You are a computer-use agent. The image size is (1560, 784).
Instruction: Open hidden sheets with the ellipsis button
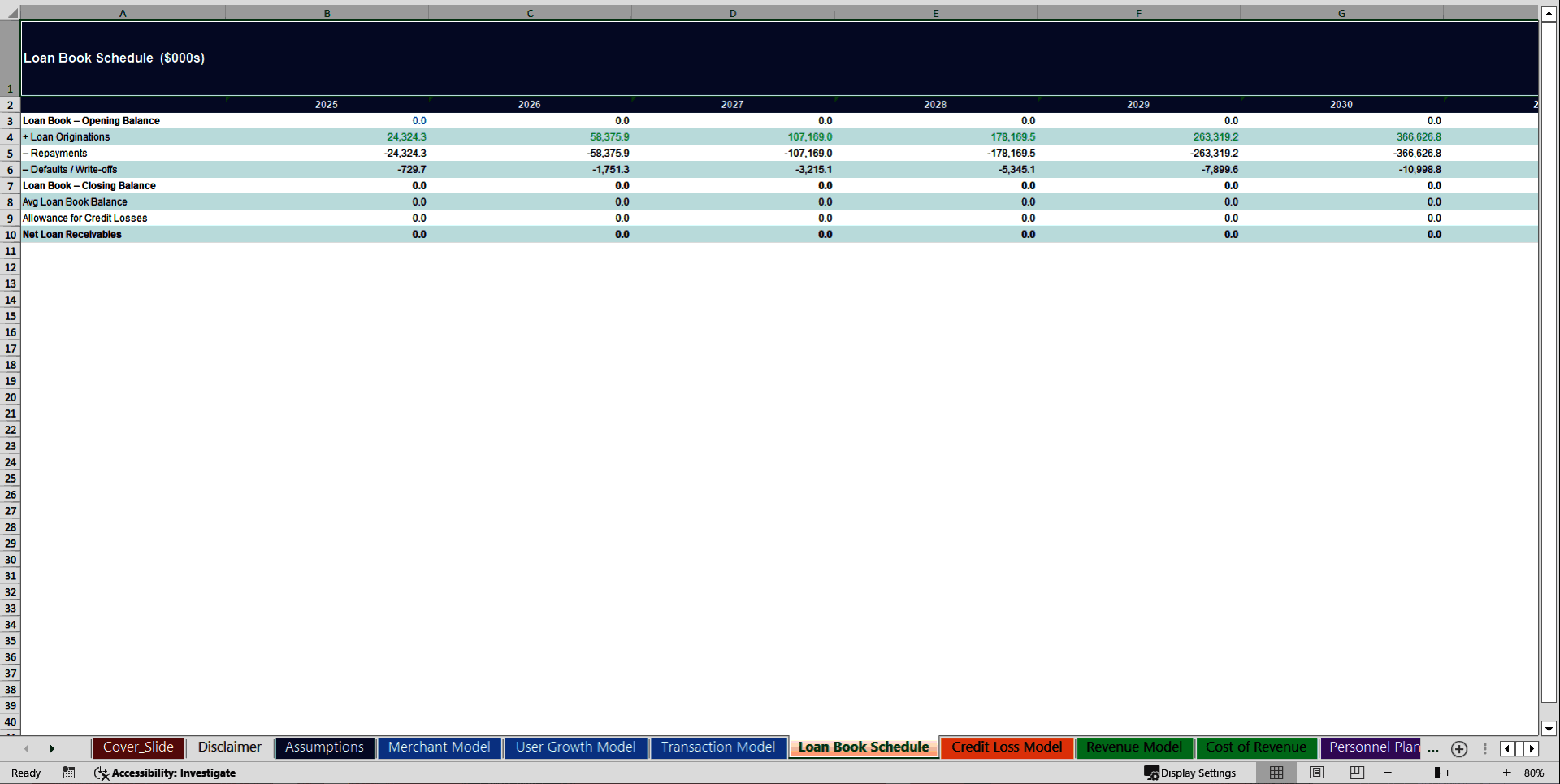point(1432,749)
